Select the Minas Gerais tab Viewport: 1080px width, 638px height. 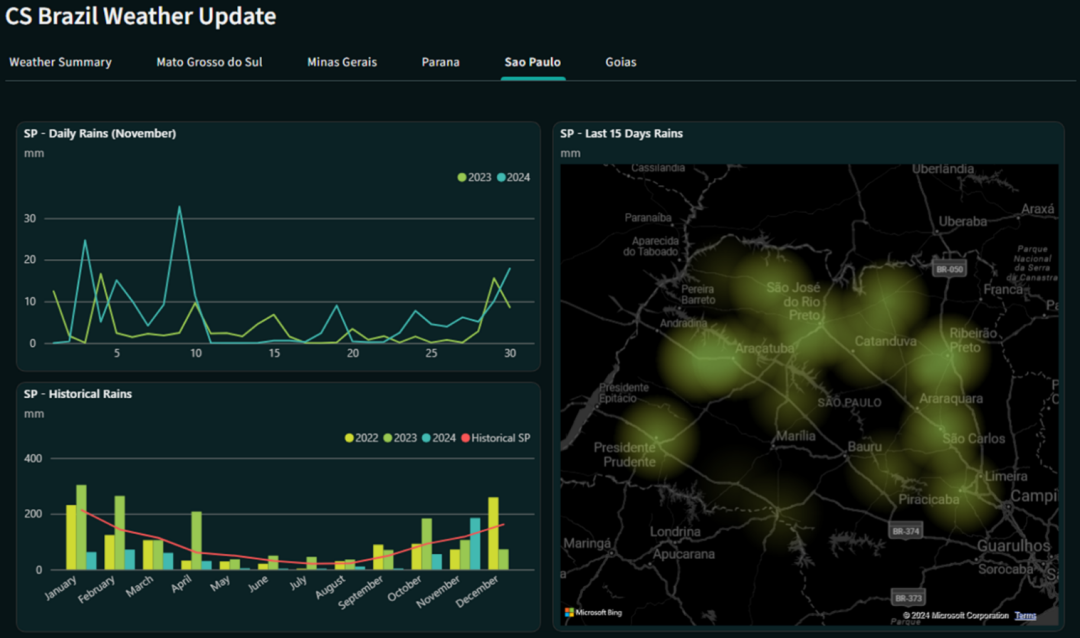342,62
